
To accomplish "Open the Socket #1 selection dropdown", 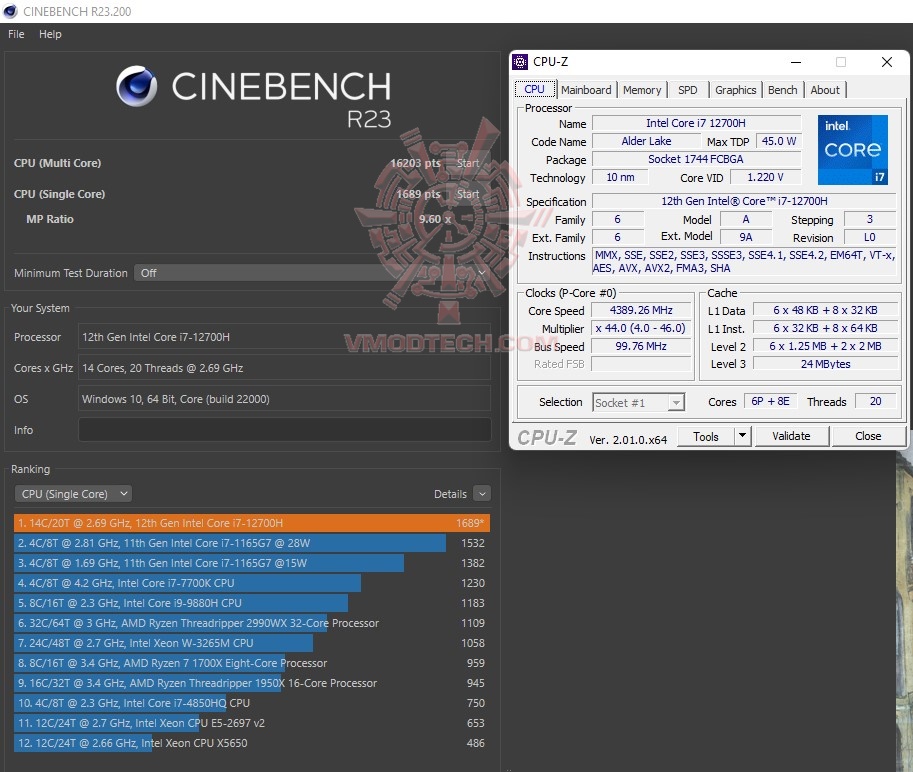I will [x=638, y=402].
